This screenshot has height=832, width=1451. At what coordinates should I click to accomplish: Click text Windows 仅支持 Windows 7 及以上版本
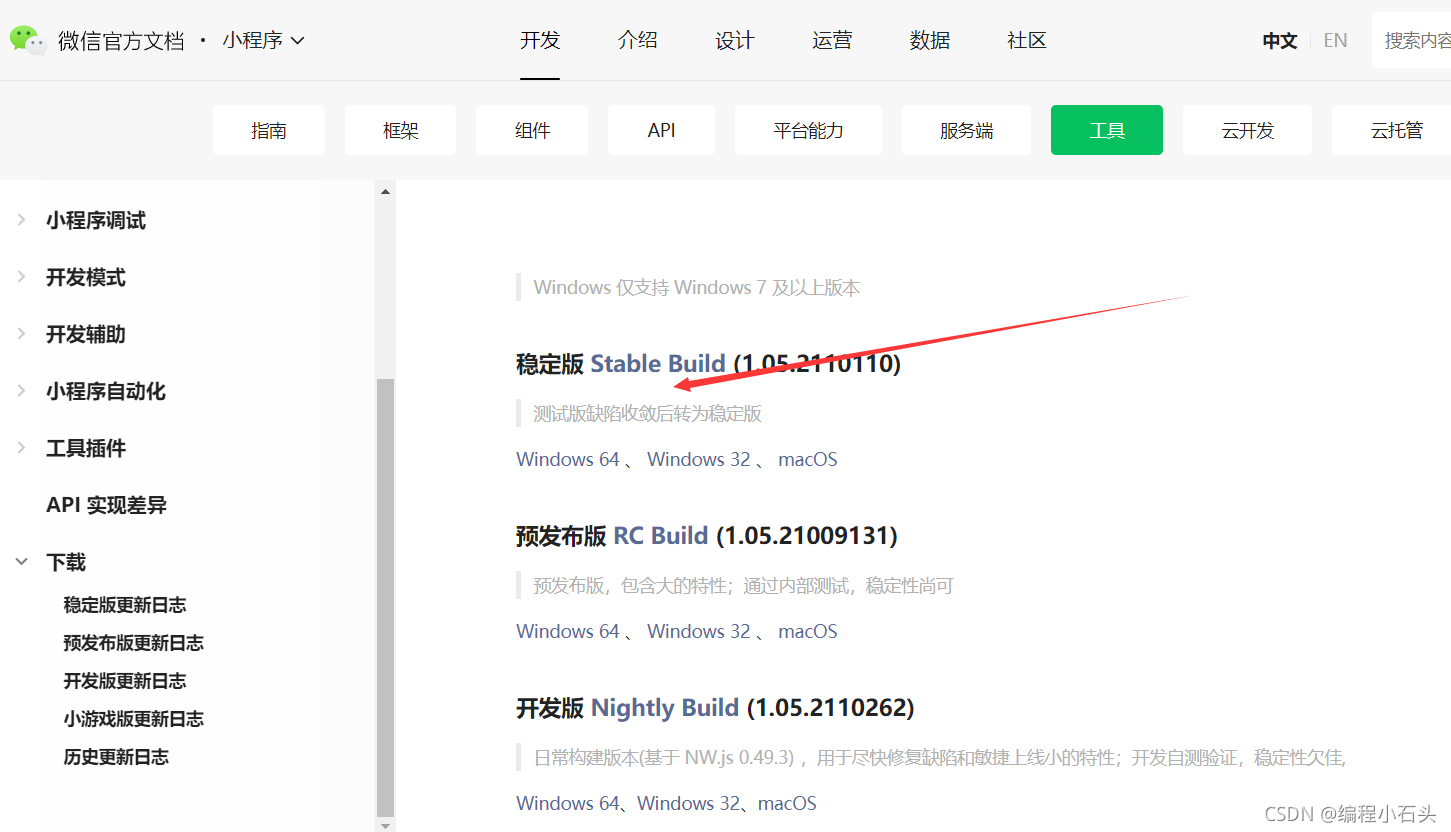pyautogui.click(x=697, y=287)
